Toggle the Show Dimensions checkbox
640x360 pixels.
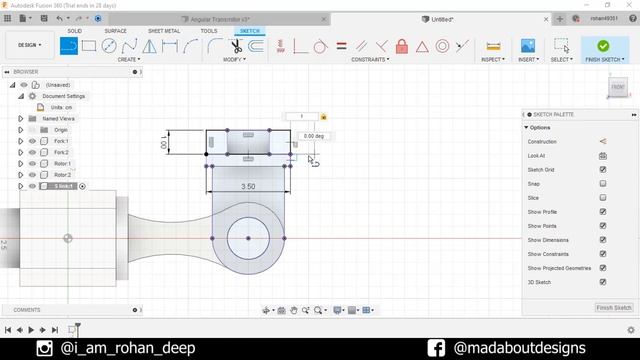point(603,240)
